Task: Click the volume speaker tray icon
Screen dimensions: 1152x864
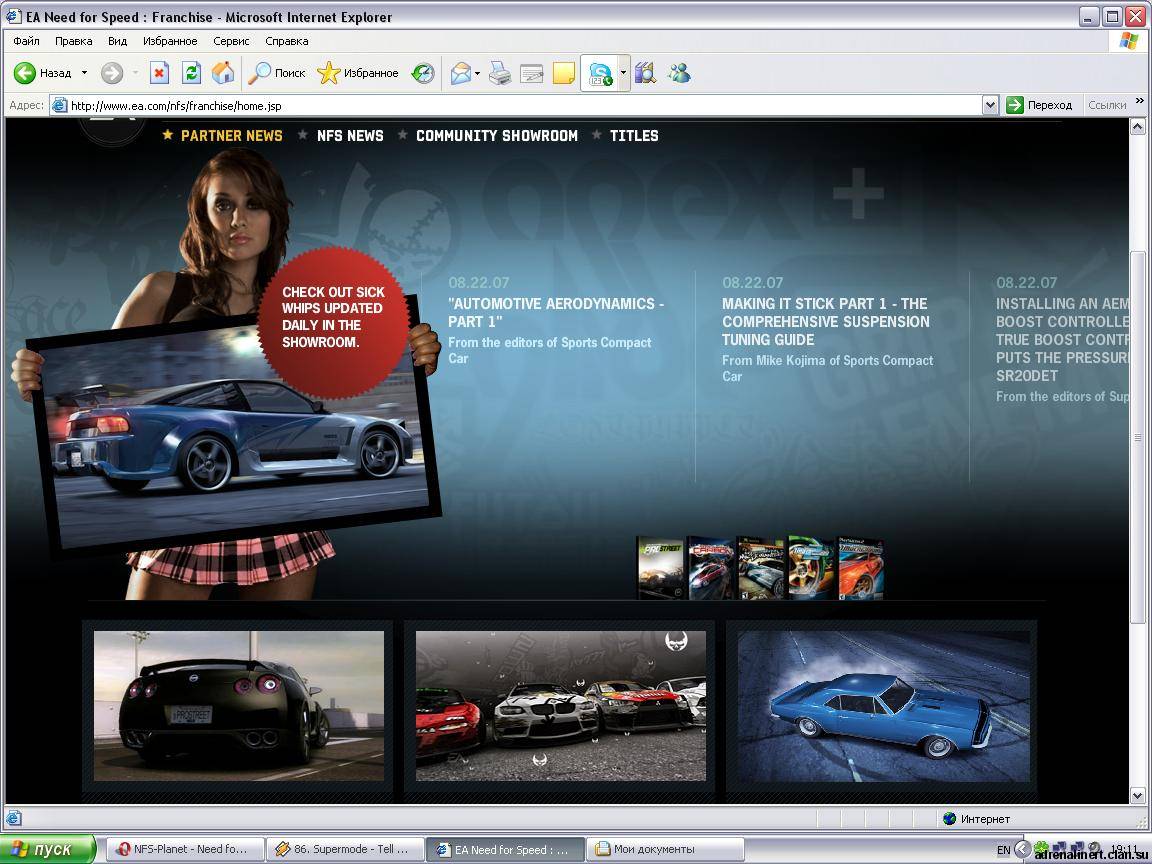Action: [1094, 848]
